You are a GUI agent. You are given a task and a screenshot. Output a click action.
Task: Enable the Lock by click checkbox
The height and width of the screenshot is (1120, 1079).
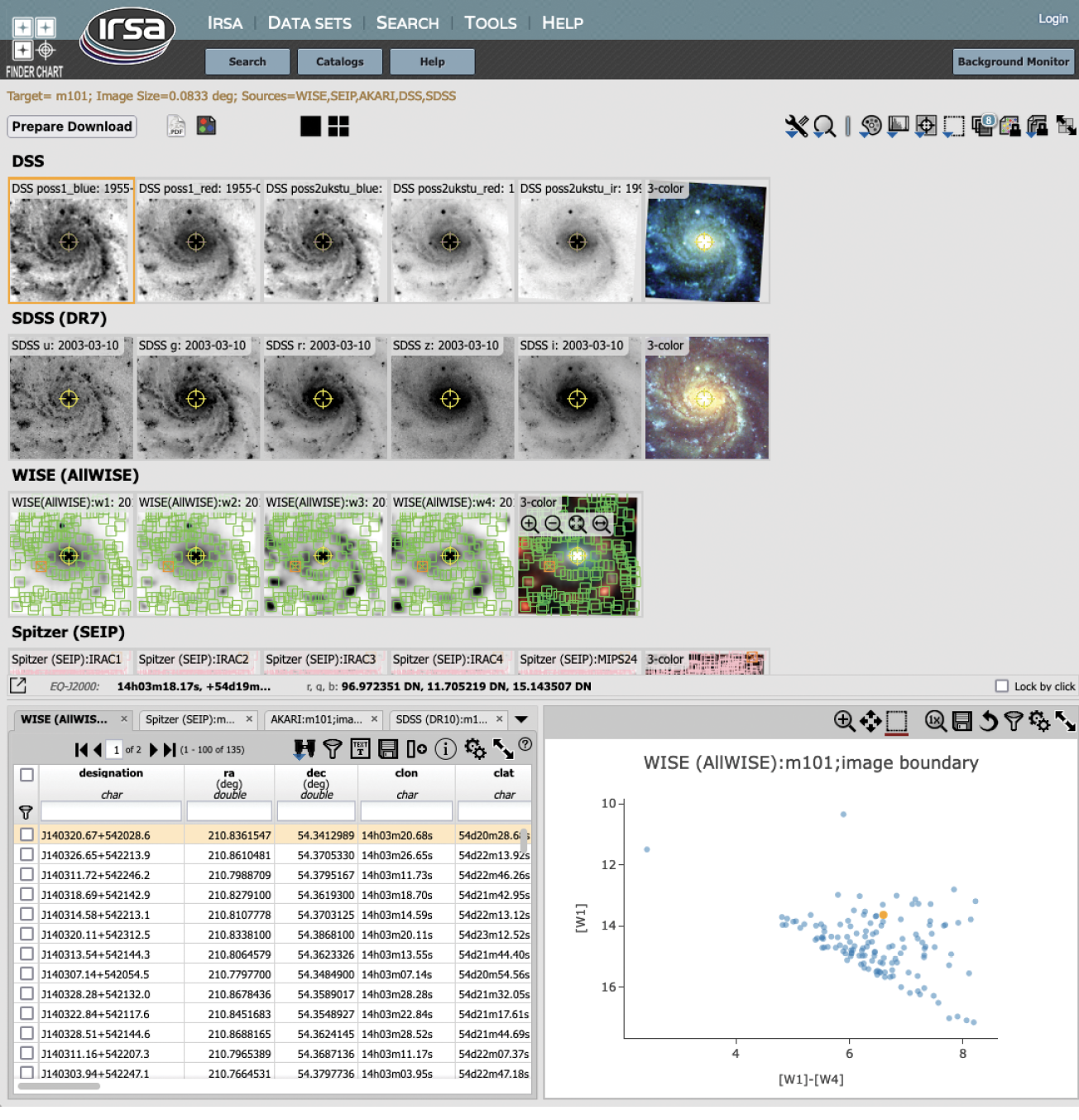[x=1002, y=686]
